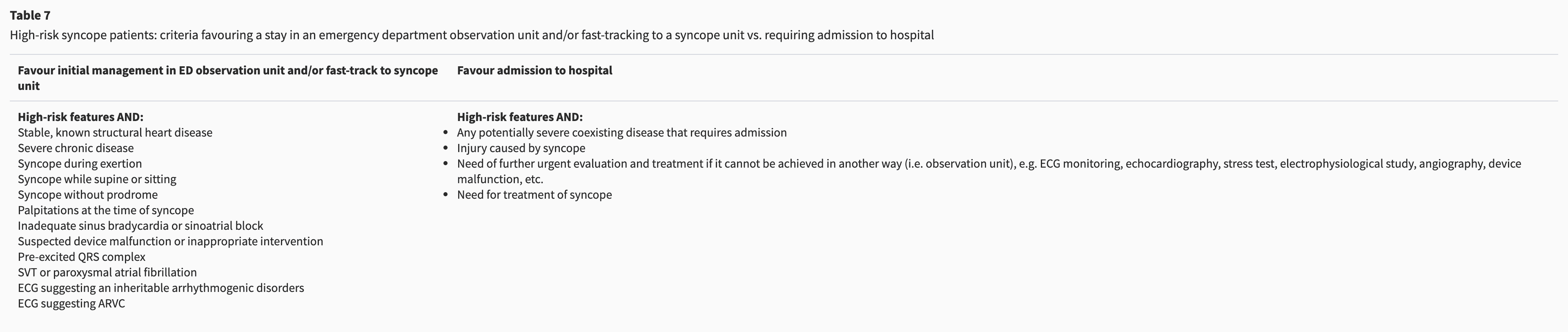Click the 'Injury caused by syncope' bullet

tap(521, 148)
